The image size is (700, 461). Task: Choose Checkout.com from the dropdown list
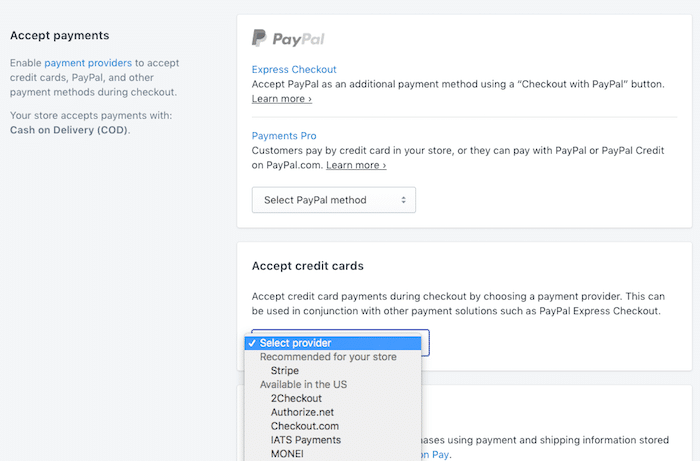(303, 426)
